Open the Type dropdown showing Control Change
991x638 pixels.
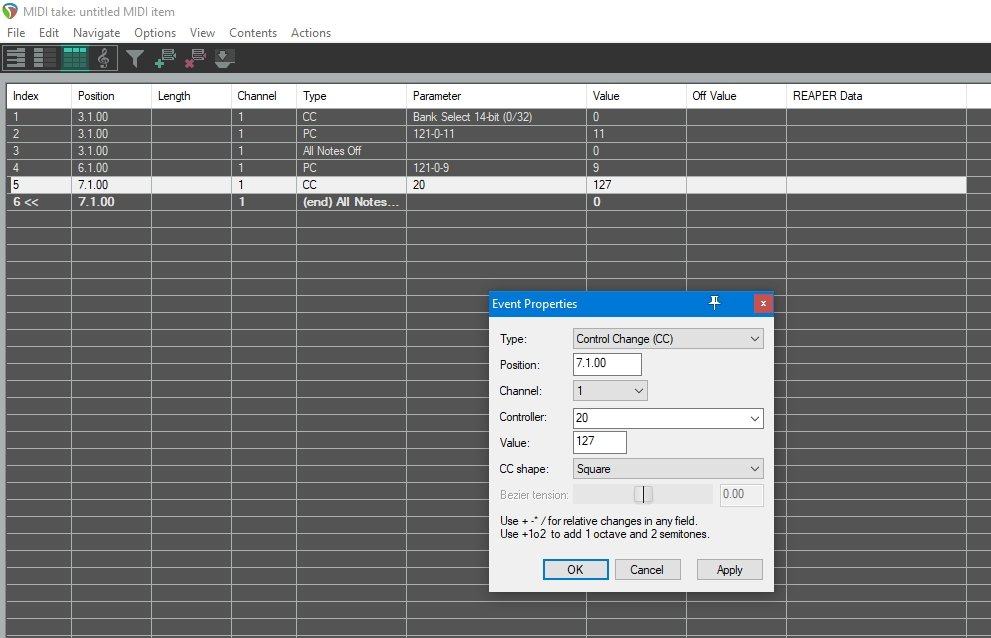tap(668, 339)
